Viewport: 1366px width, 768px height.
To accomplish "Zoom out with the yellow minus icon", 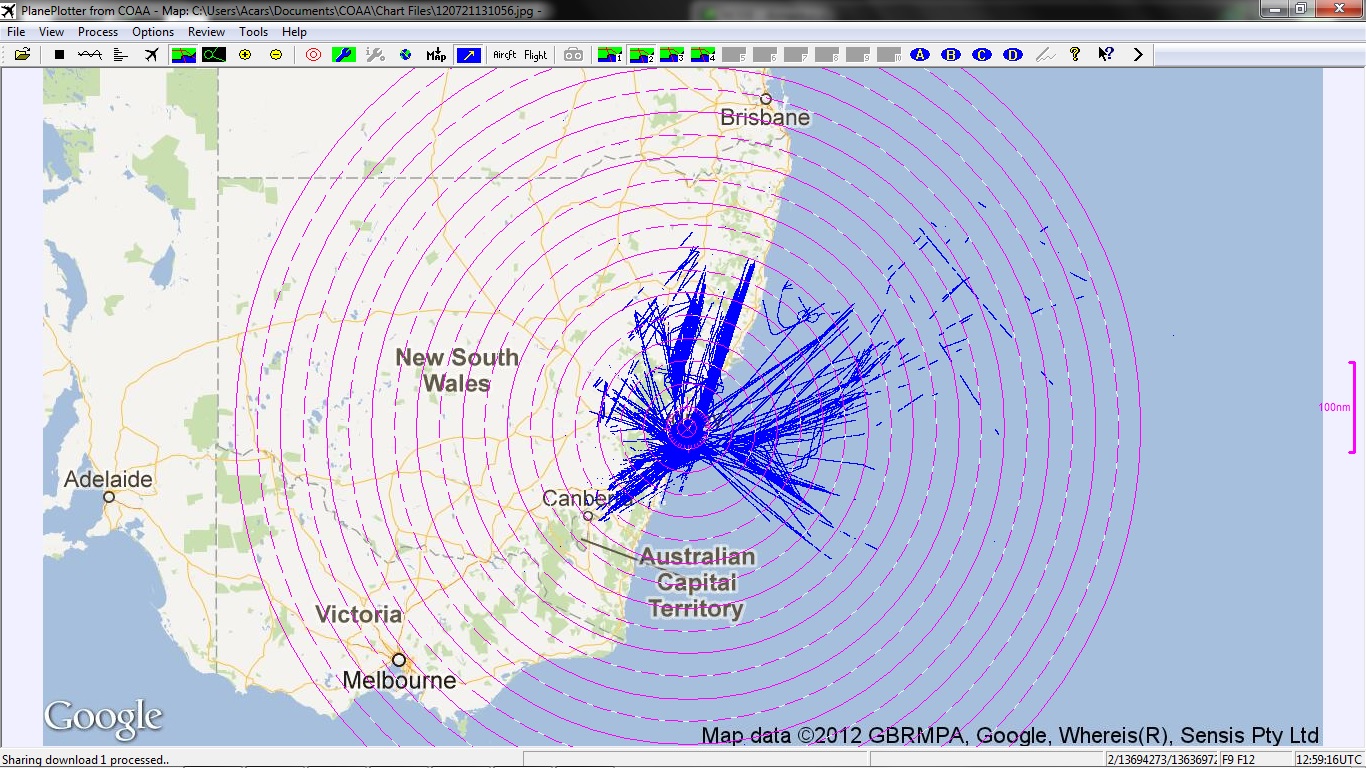I will coord(276,55).
